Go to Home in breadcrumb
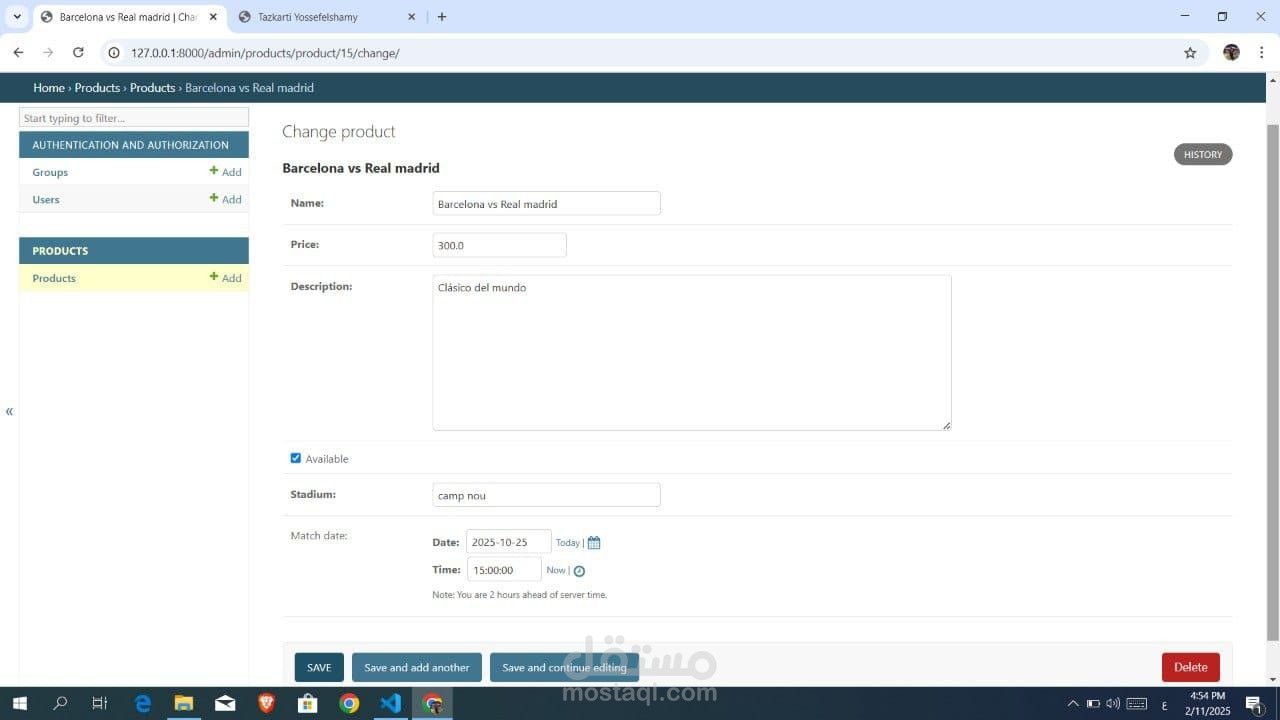The image size is (1280, 720). [x=49, y=88]
